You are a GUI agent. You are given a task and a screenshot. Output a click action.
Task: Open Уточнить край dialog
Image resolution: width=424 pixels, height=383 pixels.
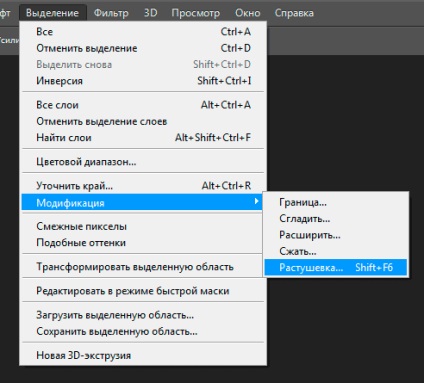[143, 186]
